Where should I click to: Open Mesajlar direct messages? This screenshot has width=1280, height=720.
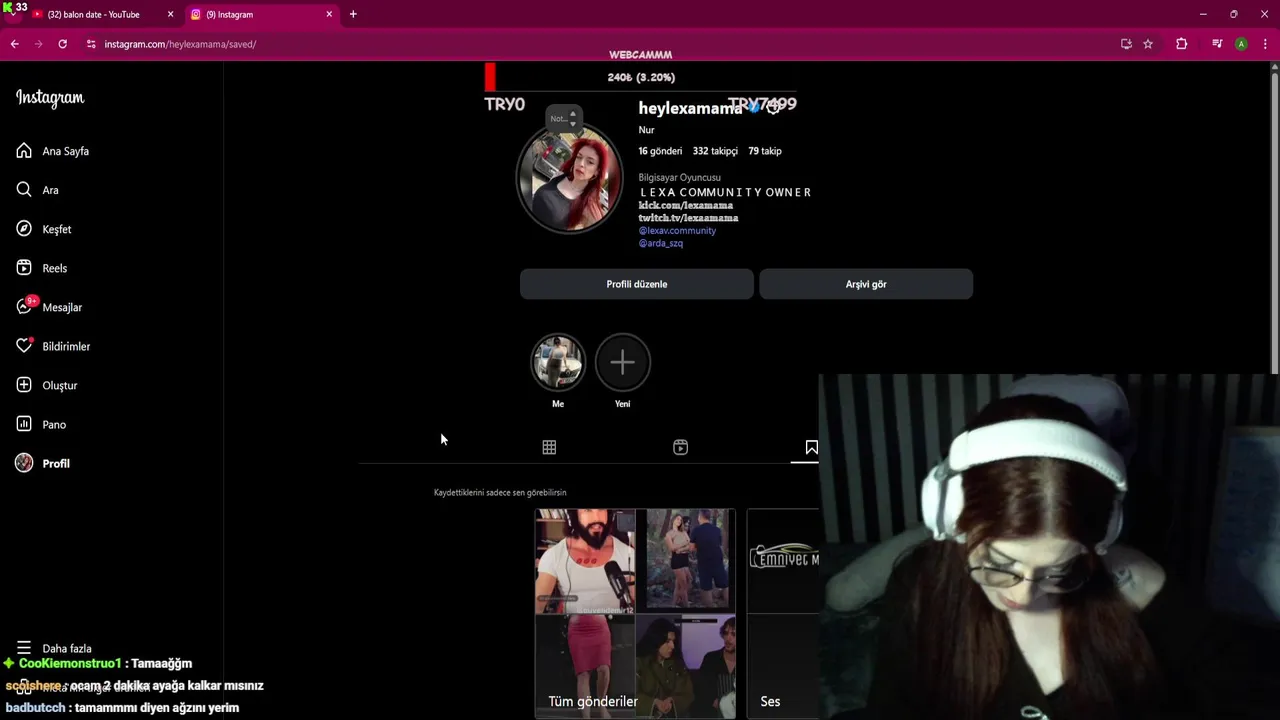point(48,307)
